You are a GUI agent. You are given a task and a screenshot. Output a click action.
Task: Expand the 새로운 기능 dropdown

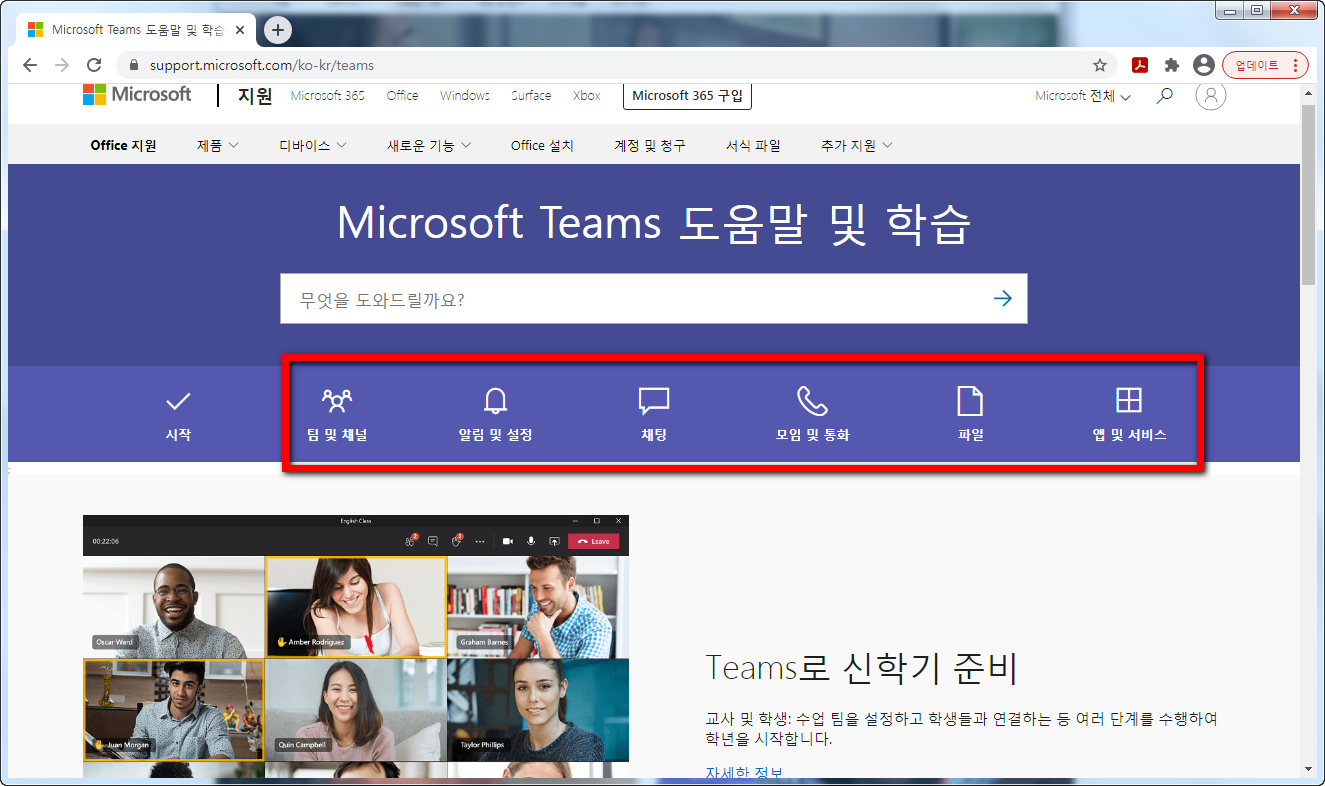(429, 145)
